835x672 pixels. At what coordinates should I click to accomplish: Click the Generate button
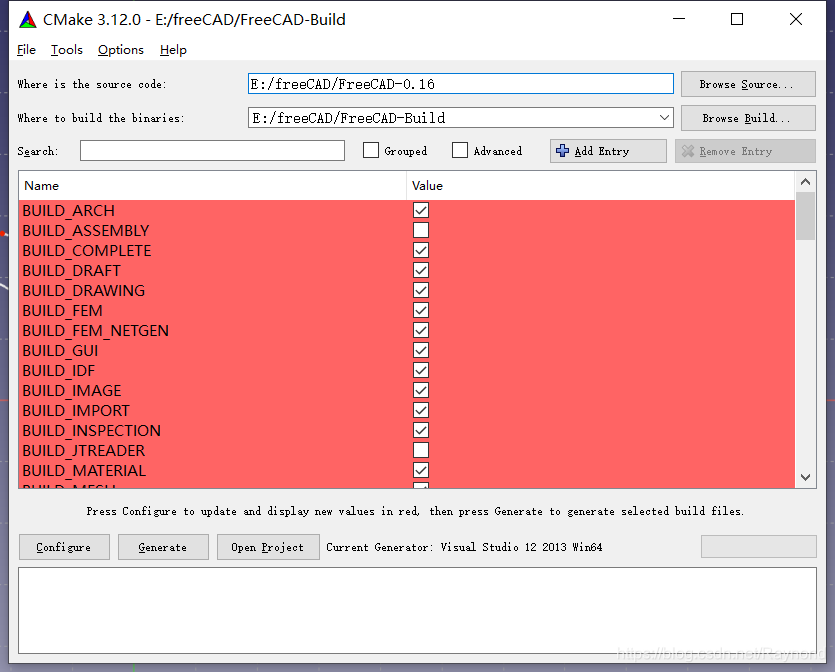(163, 547)
